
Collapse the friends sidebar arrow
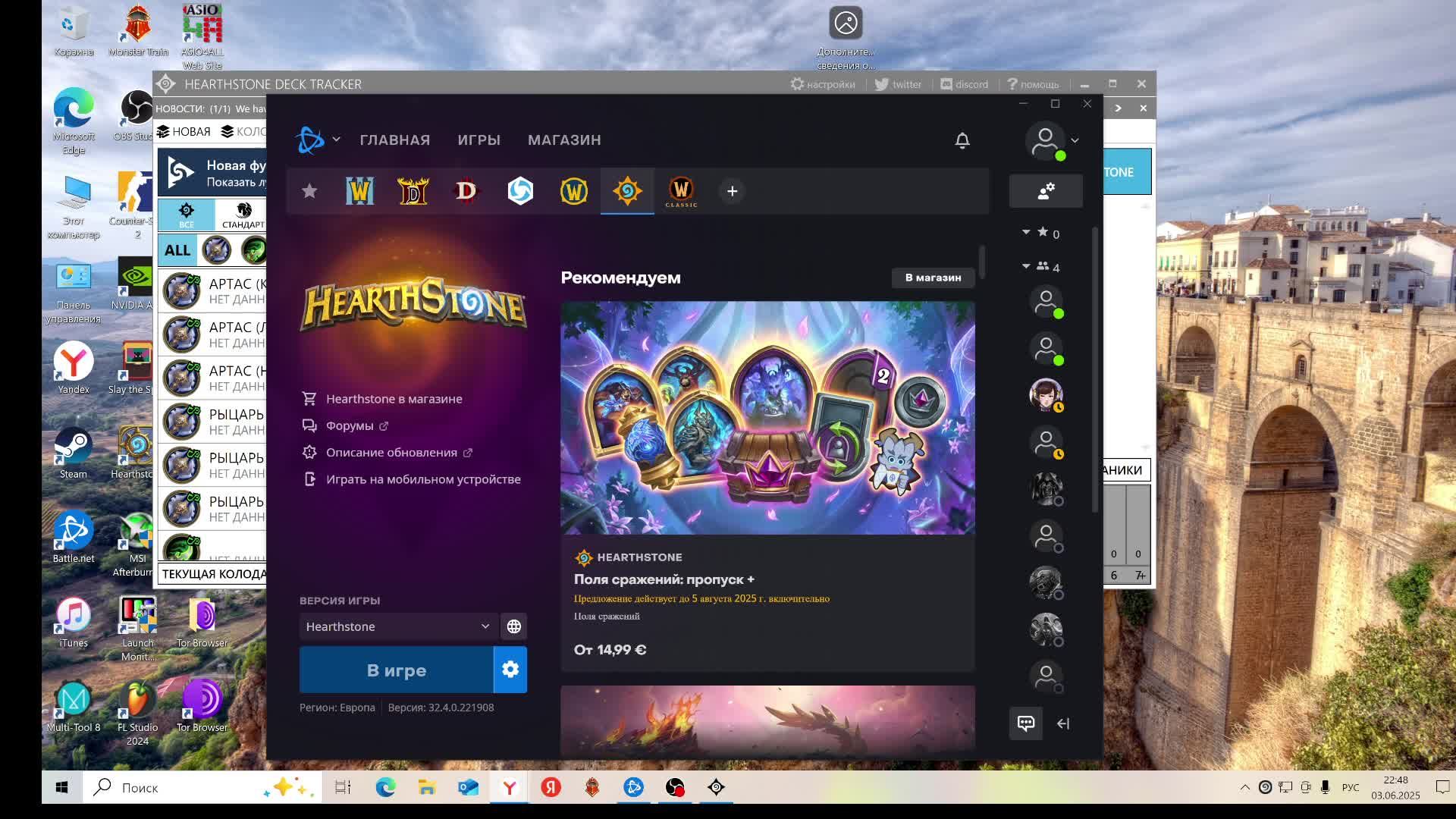(1063, 723)
